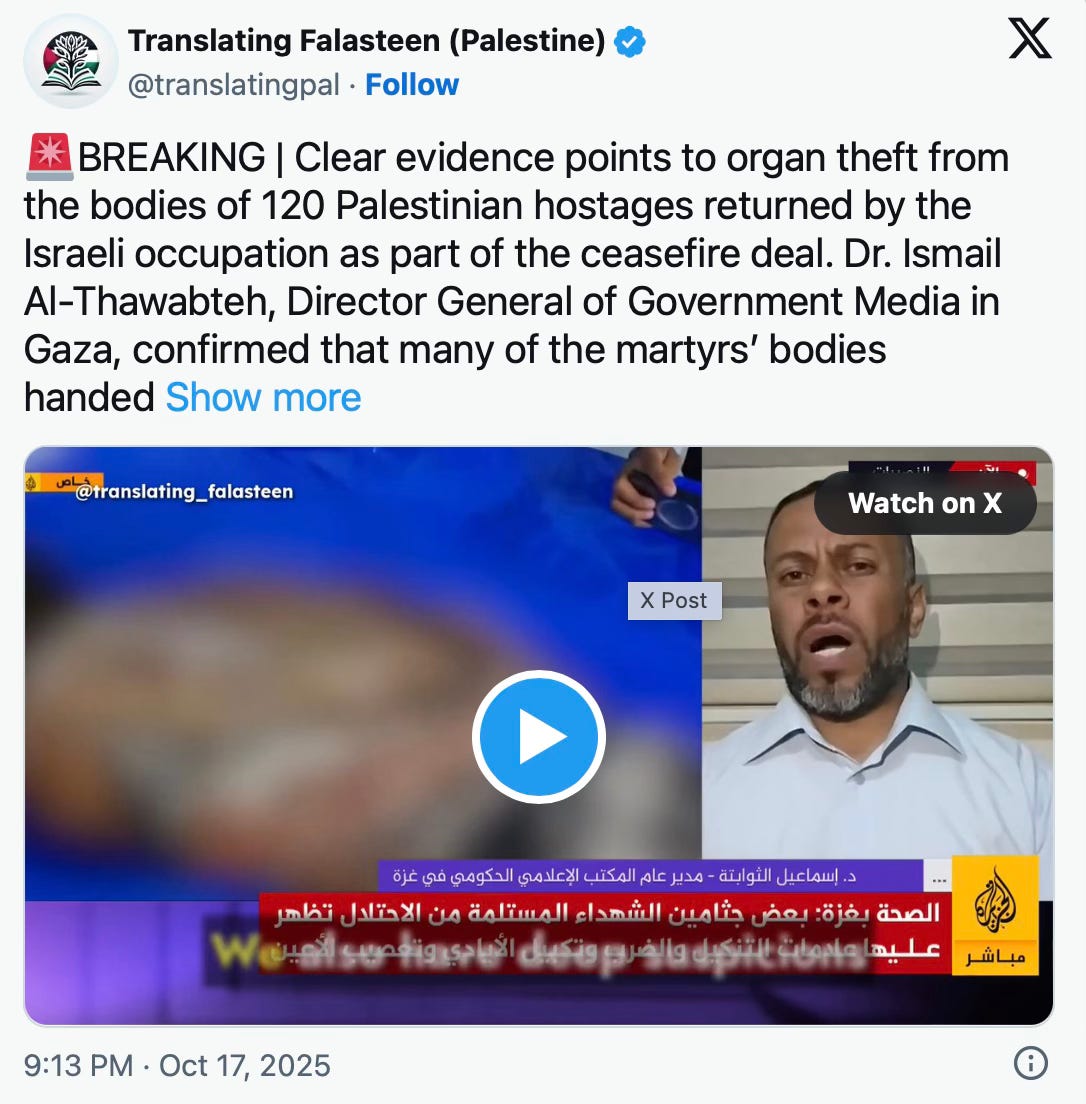Expand tweet text with Show more
Screen dimensions: 1086x1104
coord(263,397)
